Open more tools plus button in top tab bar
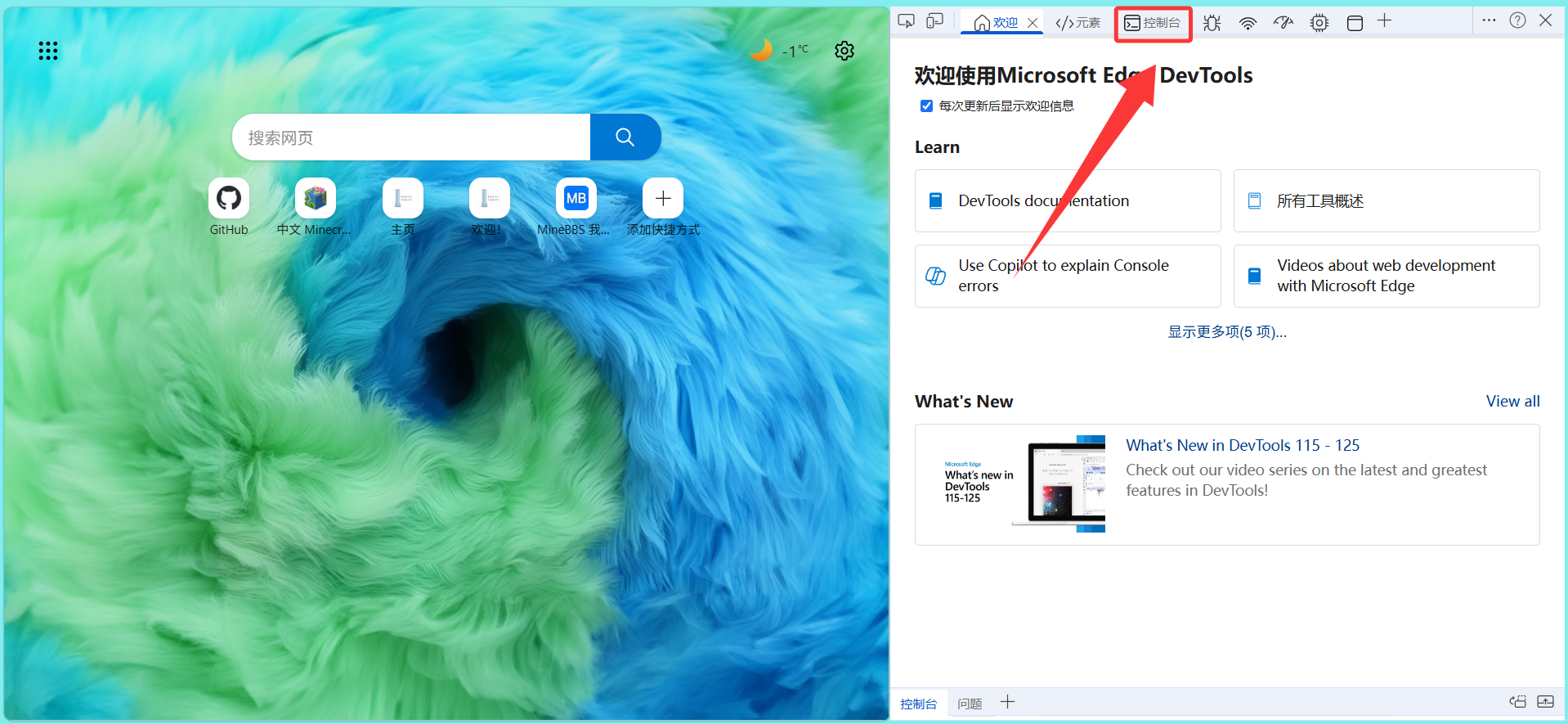Image resolution: width=1568 pixels, height=724 pixels. pyautogui.click(x=1384, y=21)
